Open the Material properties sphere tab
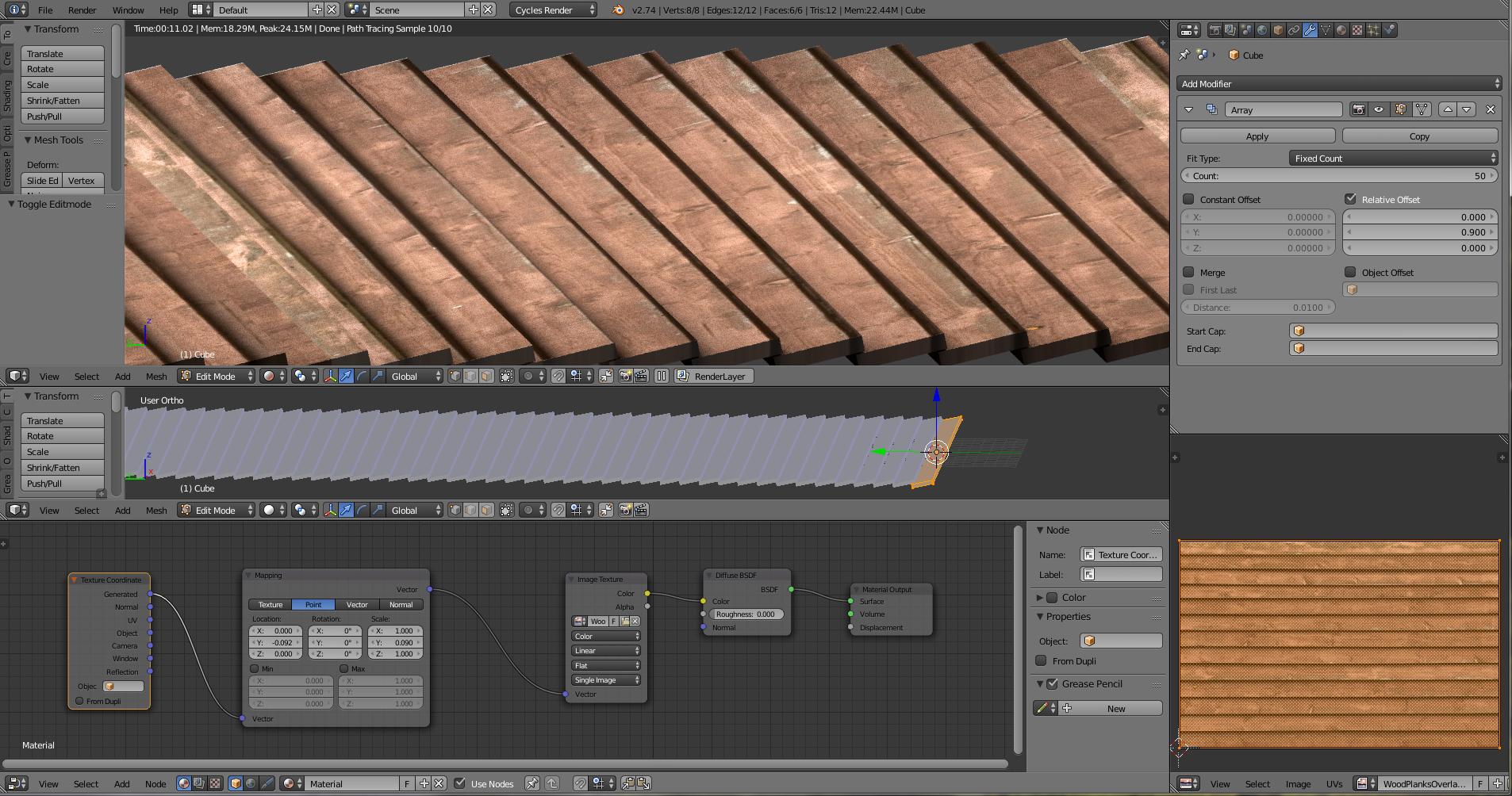 coord(1341,30)
